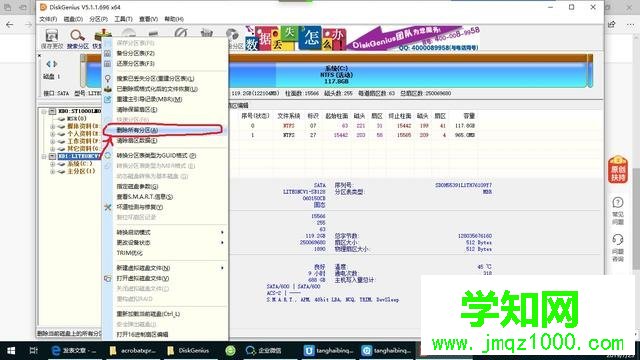Close the disk panel with the small x
This screenshot has height=360, width=640.
point(40,56)
